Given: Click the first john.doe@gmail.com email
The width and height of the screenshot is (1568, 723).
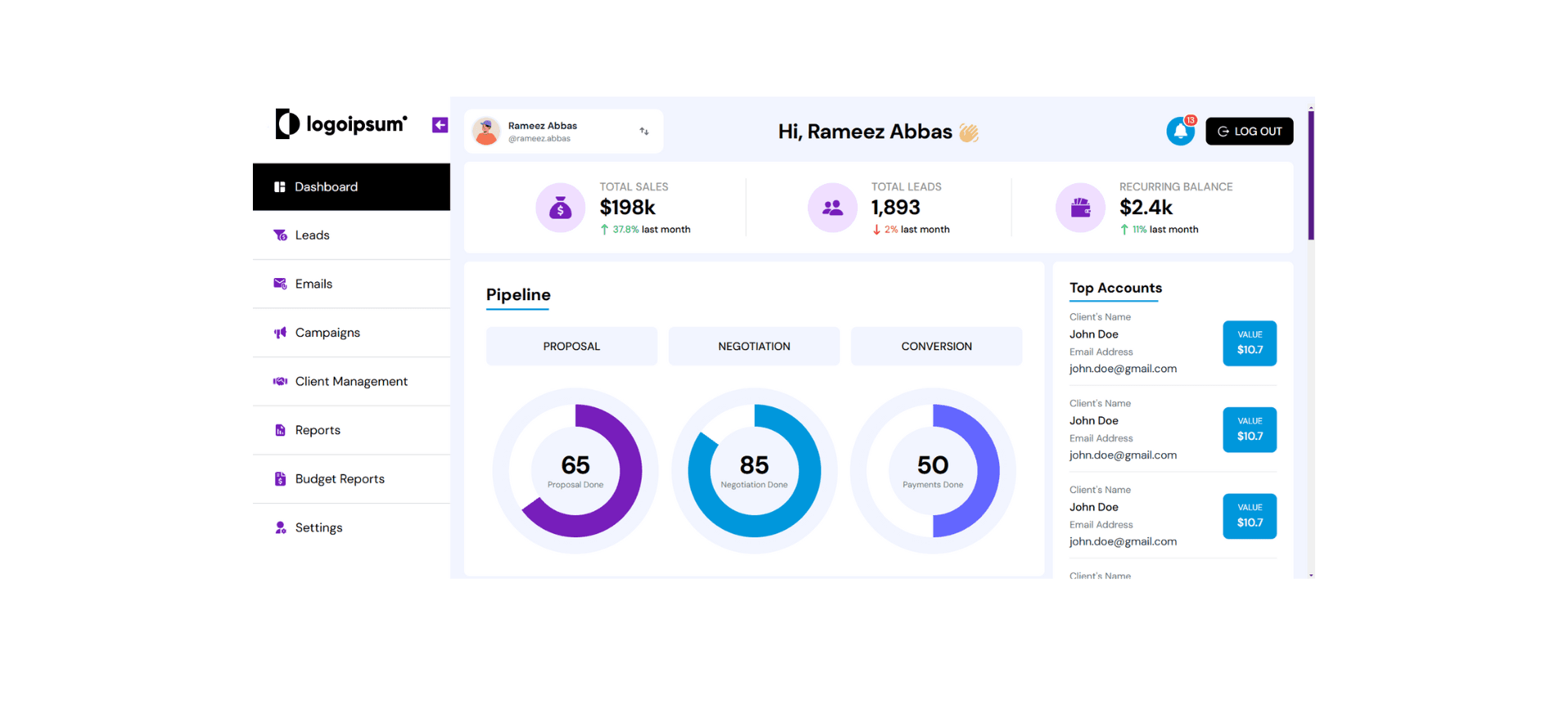Looking at the screenshot, I should point(1123,369).
